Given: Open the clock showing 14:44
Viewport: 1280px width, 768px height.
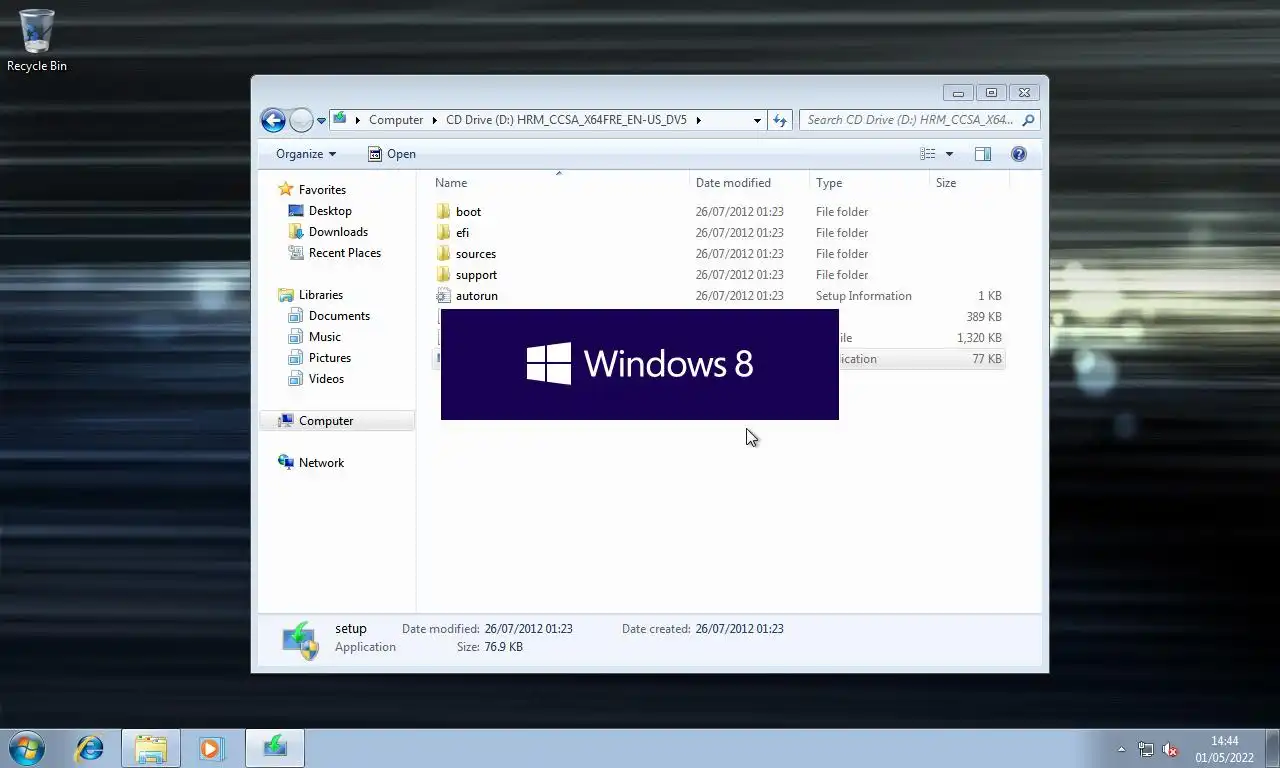Looking at the screenshot, I should click(x=1224, y=749).
